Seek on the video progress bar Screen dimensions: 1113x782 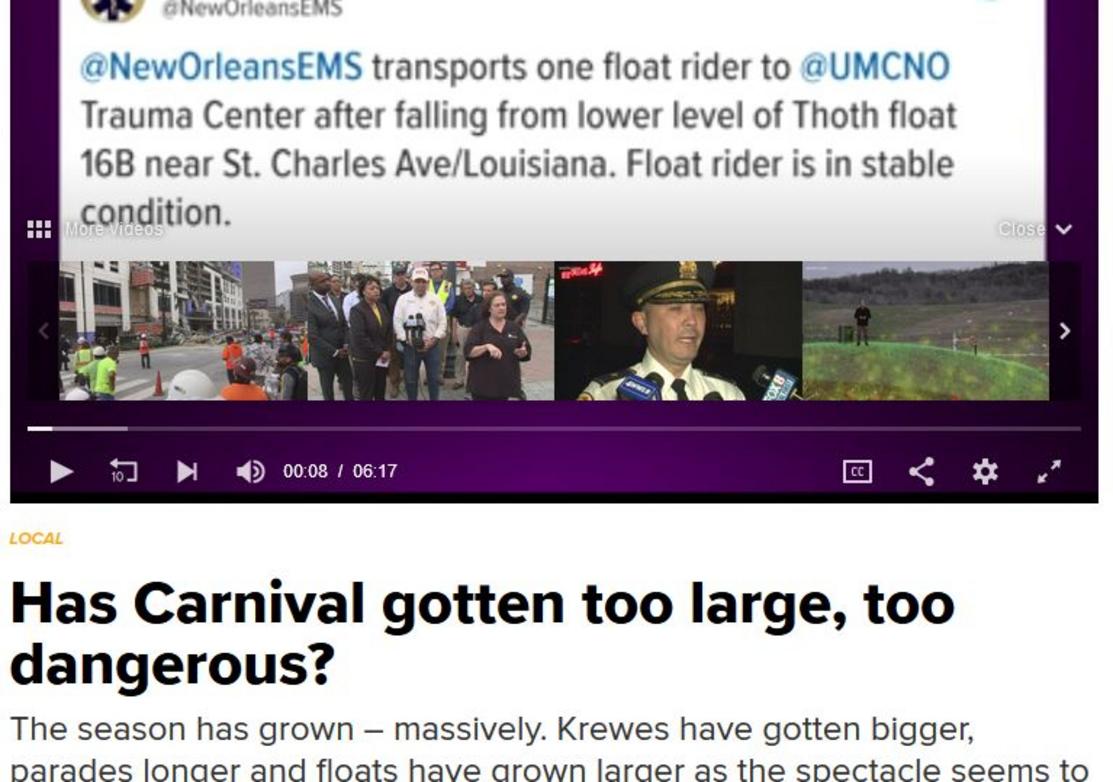[554, 429]
